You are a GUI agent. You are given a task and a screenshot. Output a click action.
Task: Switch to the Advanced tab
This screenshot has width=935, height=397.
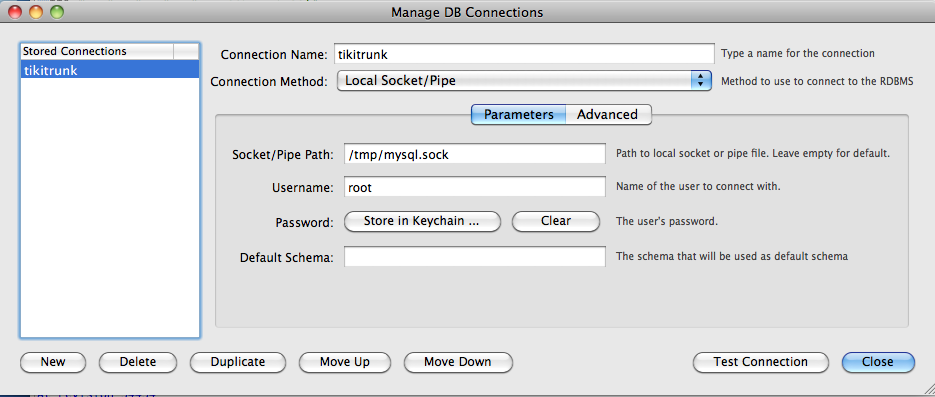(608, 114)
